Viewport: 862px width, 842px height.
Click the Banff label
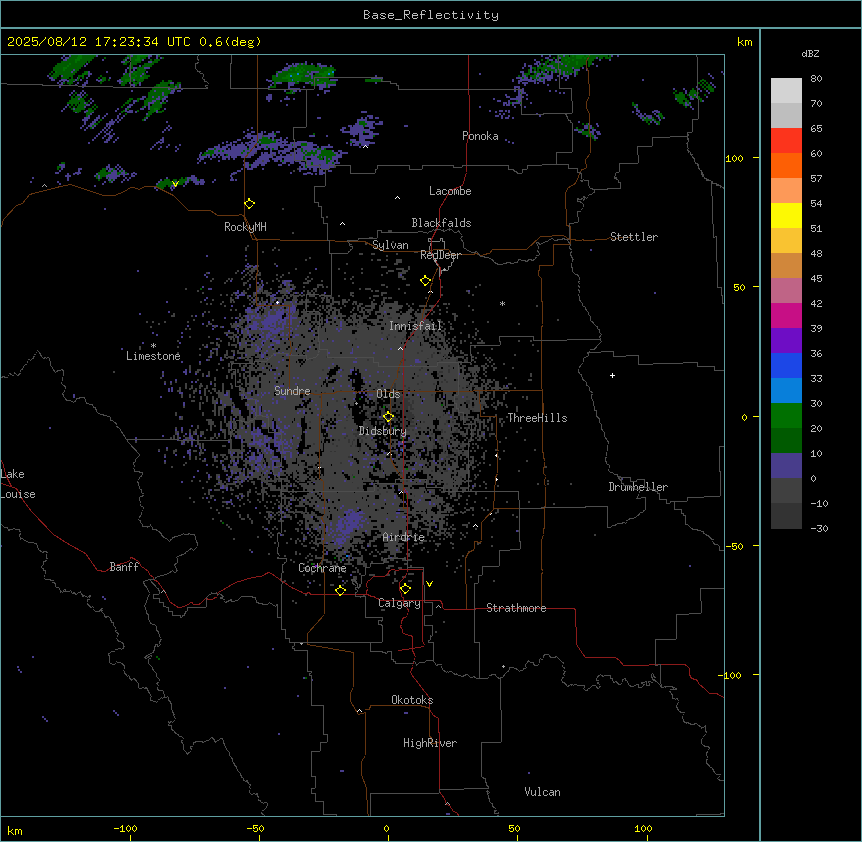pos(124,567)
